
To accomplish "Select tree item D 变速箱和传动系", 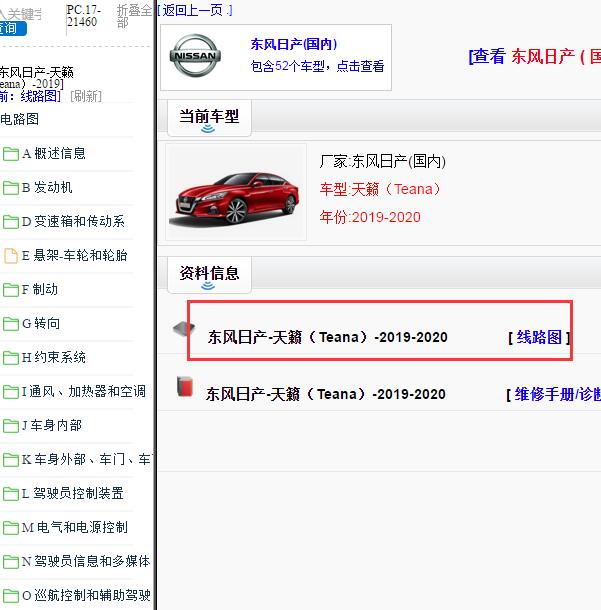I will point(73,221).
